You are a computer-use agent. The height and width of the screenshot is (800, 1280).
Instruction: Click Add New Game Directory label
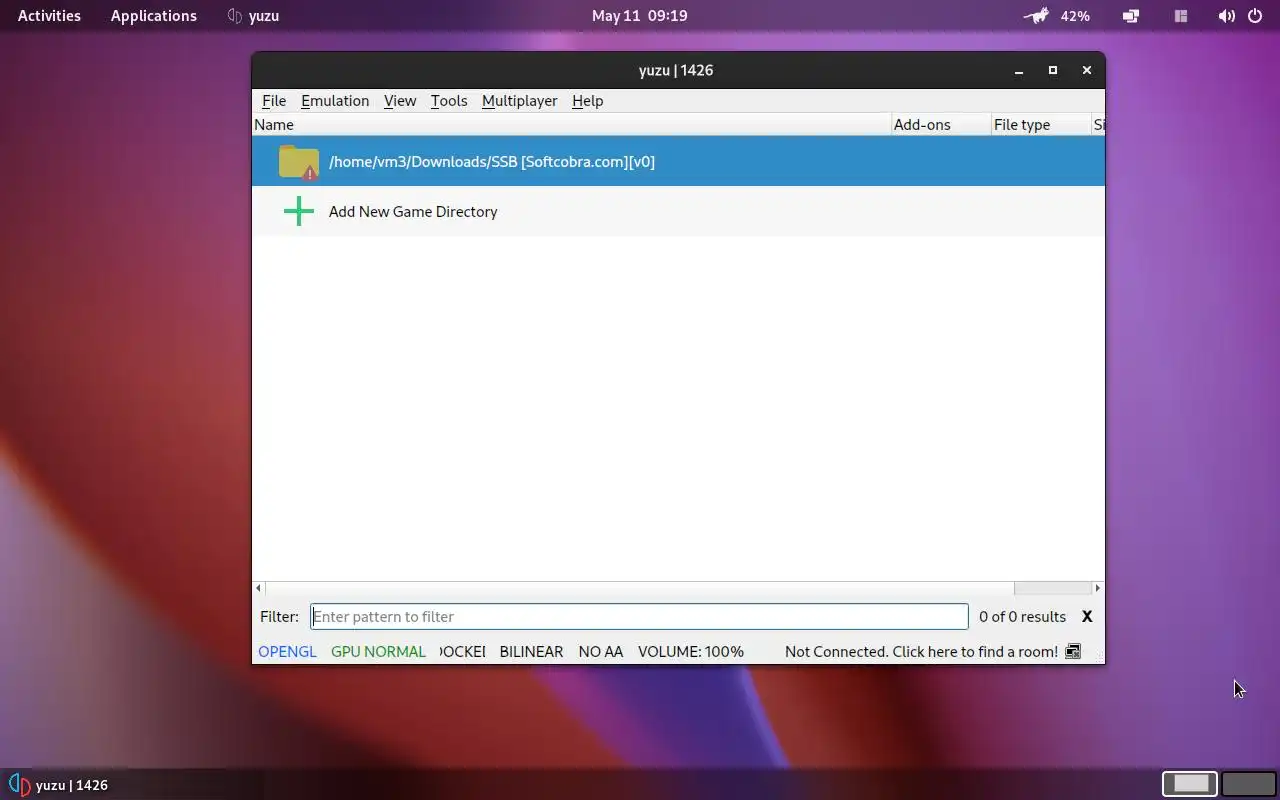413,212
